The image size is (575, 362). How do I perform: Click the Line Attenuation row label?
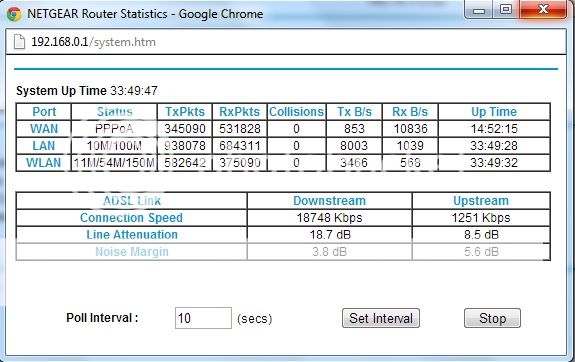(132, 234)
